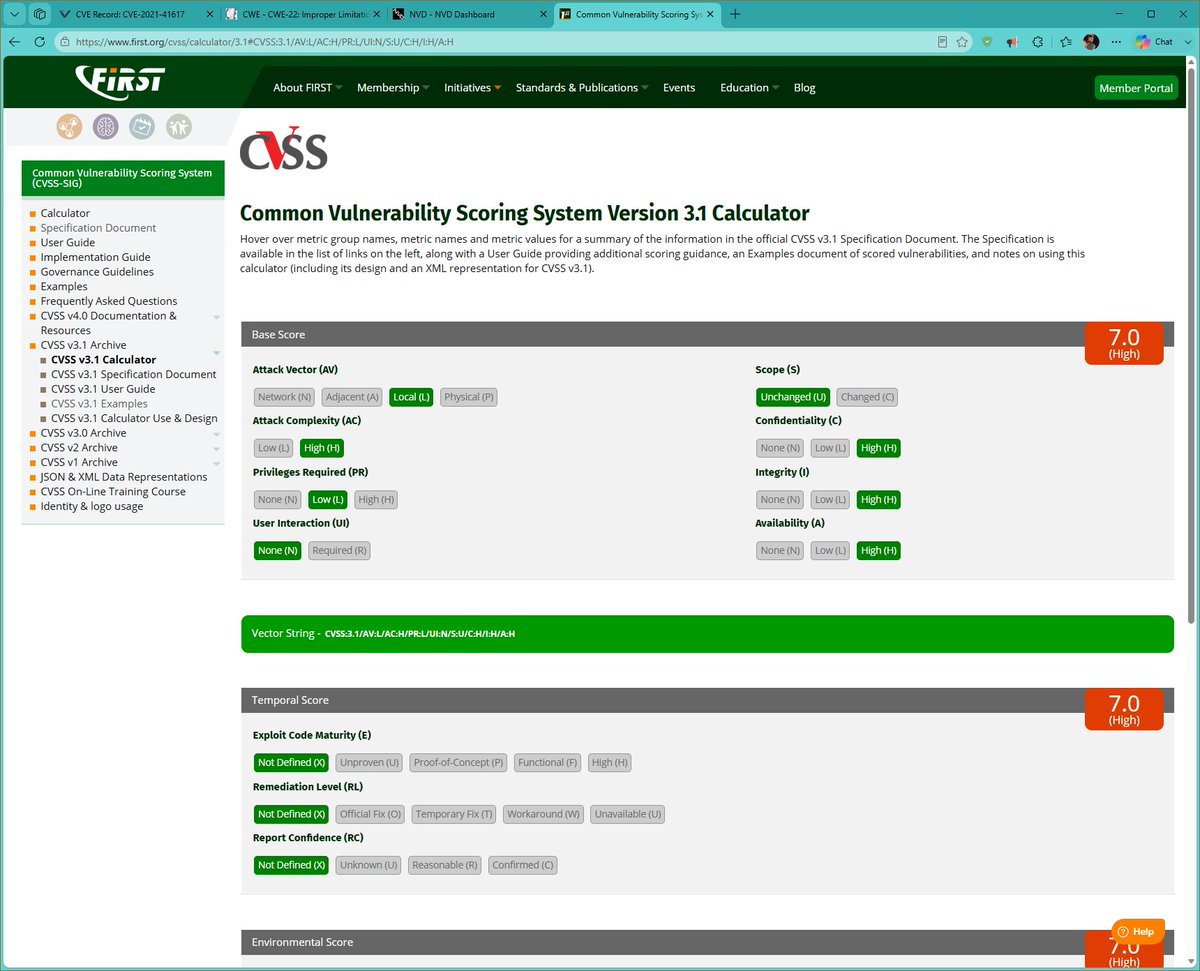
Task: Close the NVD Dashboard tab
Action: tap(541, 14)
